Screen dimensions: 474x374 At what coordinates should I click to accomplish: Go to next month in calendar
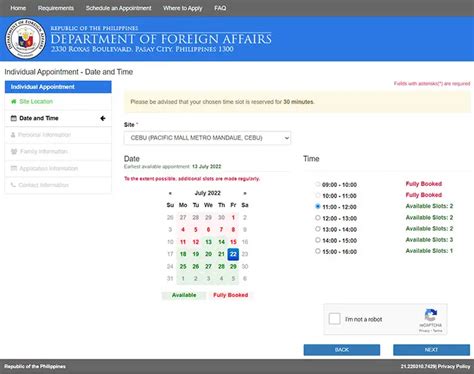point(245,193)
